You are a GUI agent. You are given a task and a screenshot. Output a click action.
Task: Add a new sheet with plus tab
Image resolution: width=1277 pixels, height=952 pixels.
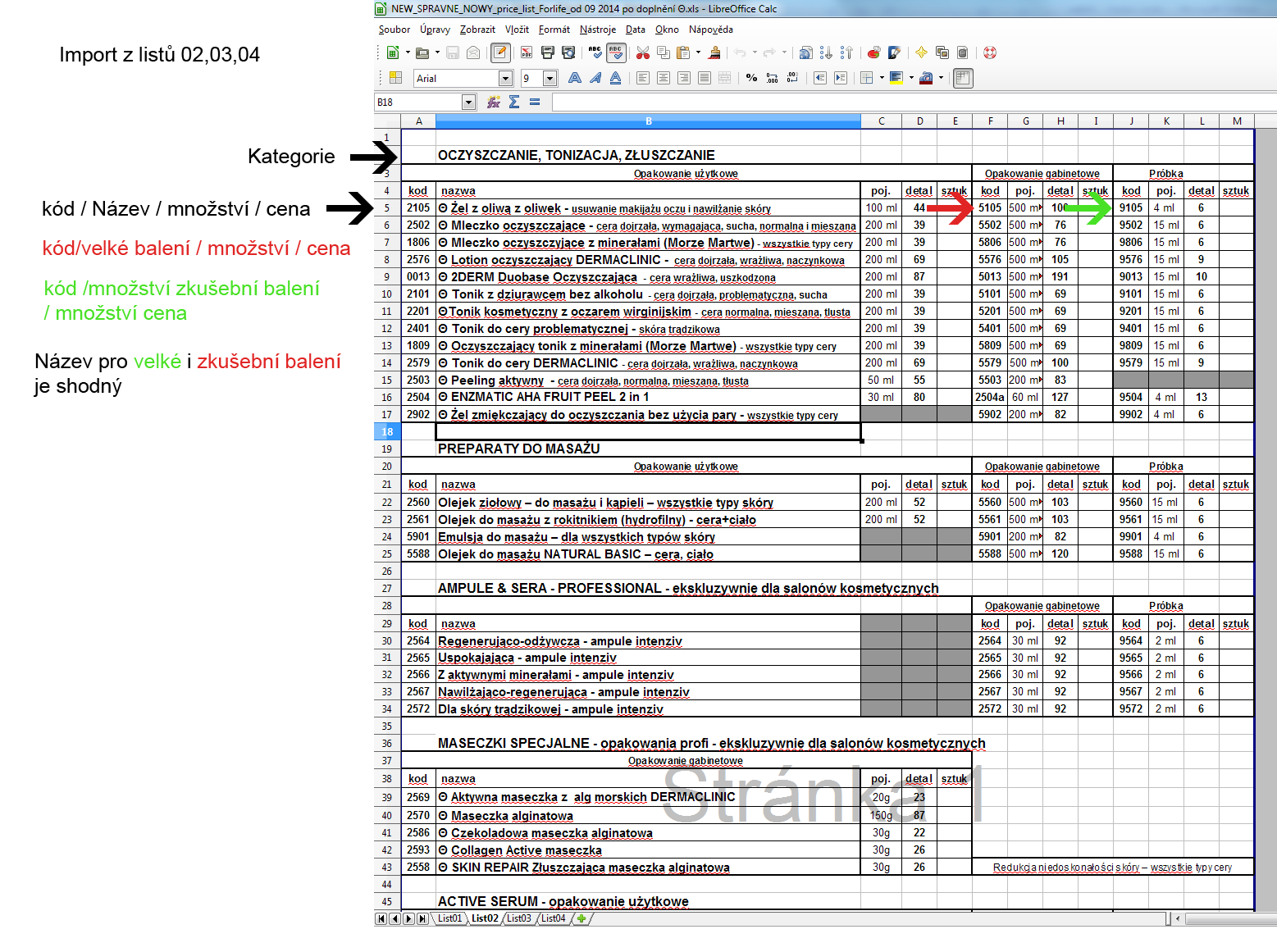click(581, 918)
